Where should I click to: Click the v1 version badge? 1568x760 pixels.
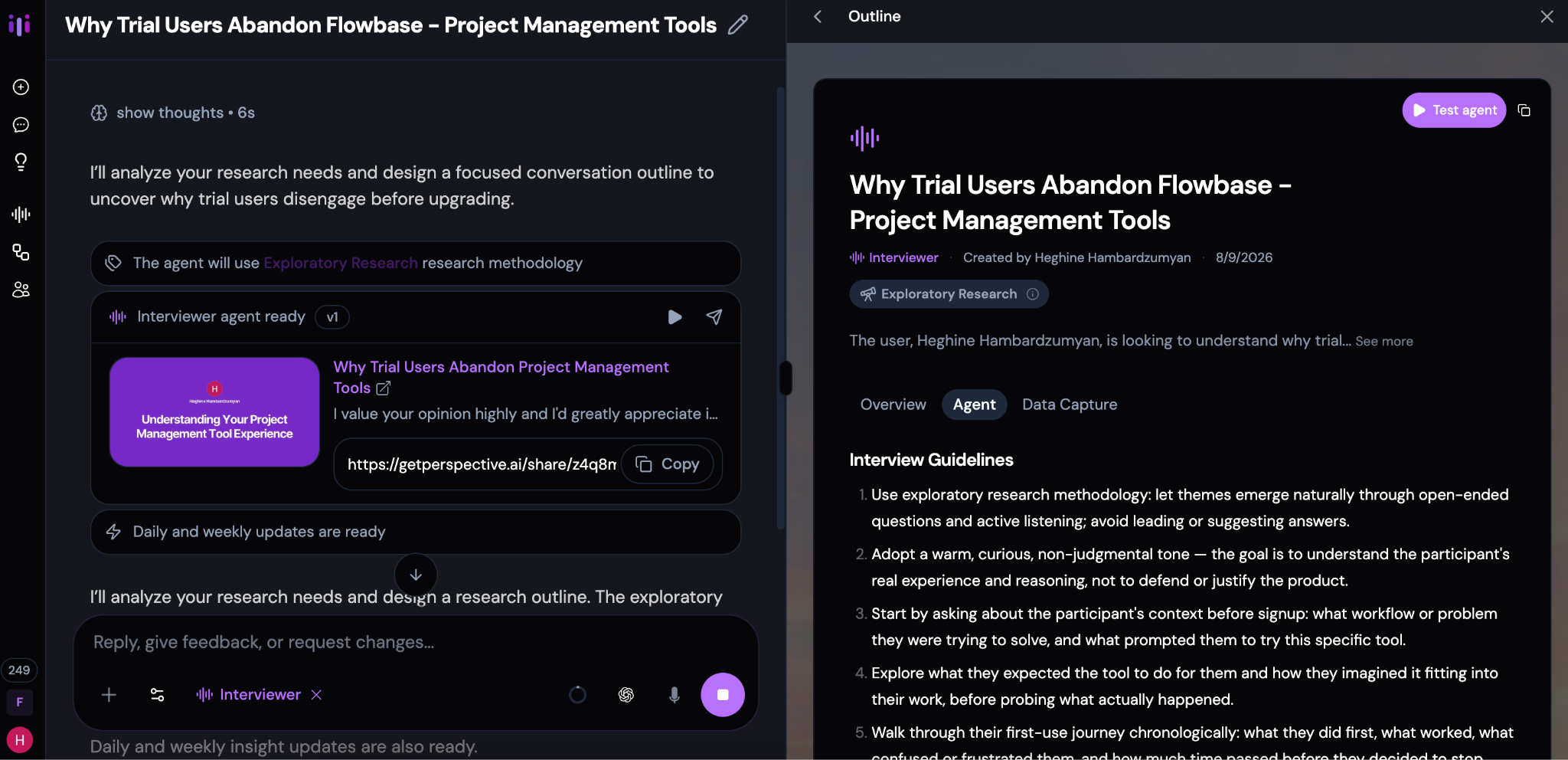332,317
